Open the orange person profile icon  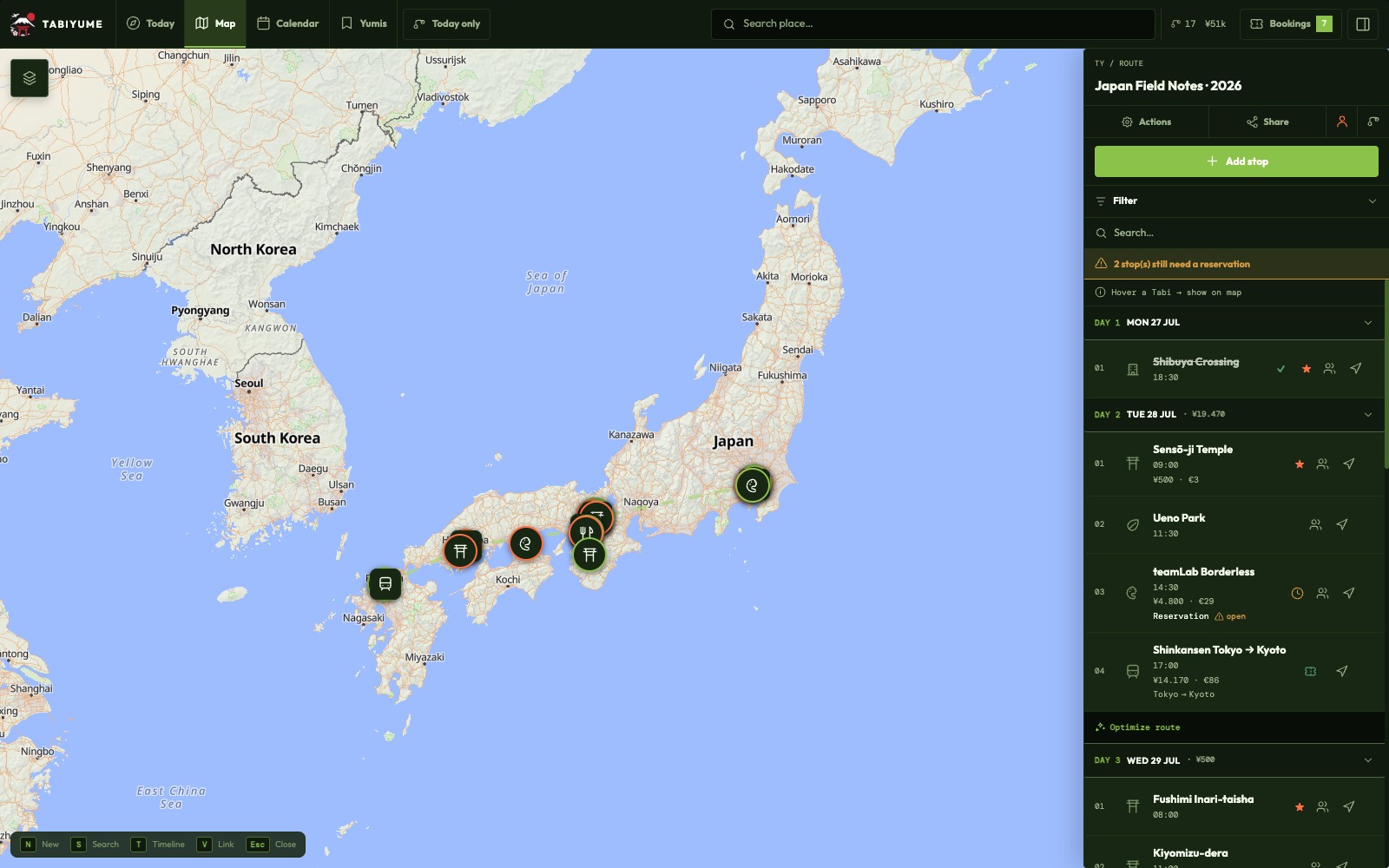[x=1341, y=122]
